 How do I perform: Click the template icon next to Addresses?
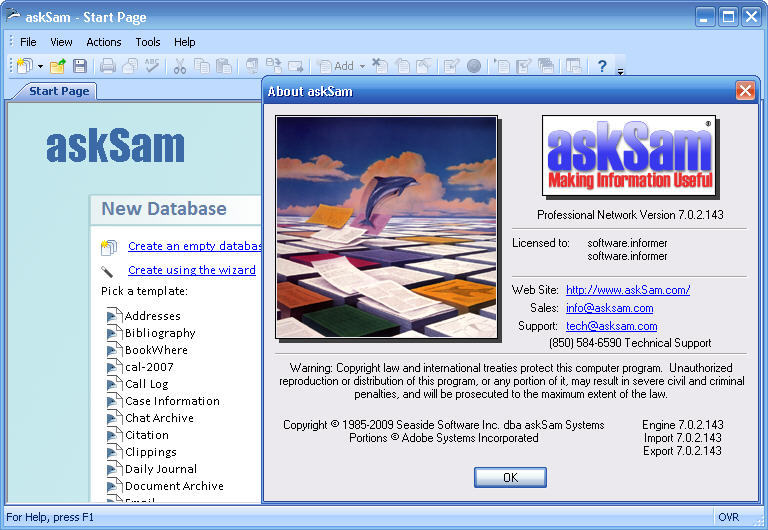tap(114, 315)
